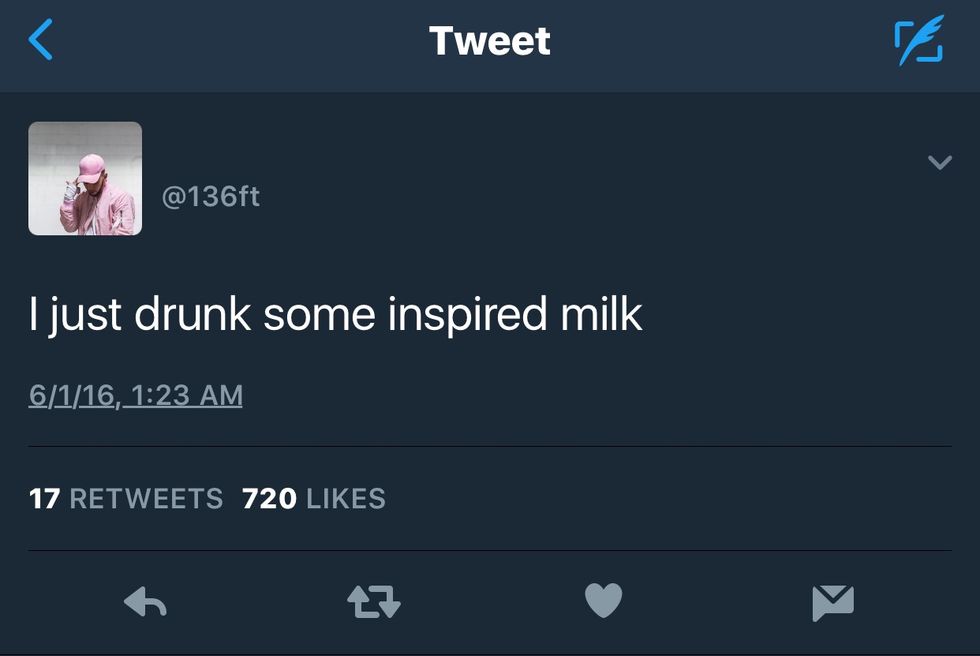View the 17 retweets count number
Viewport: 980px width, 656px height.
coord(44,498)
